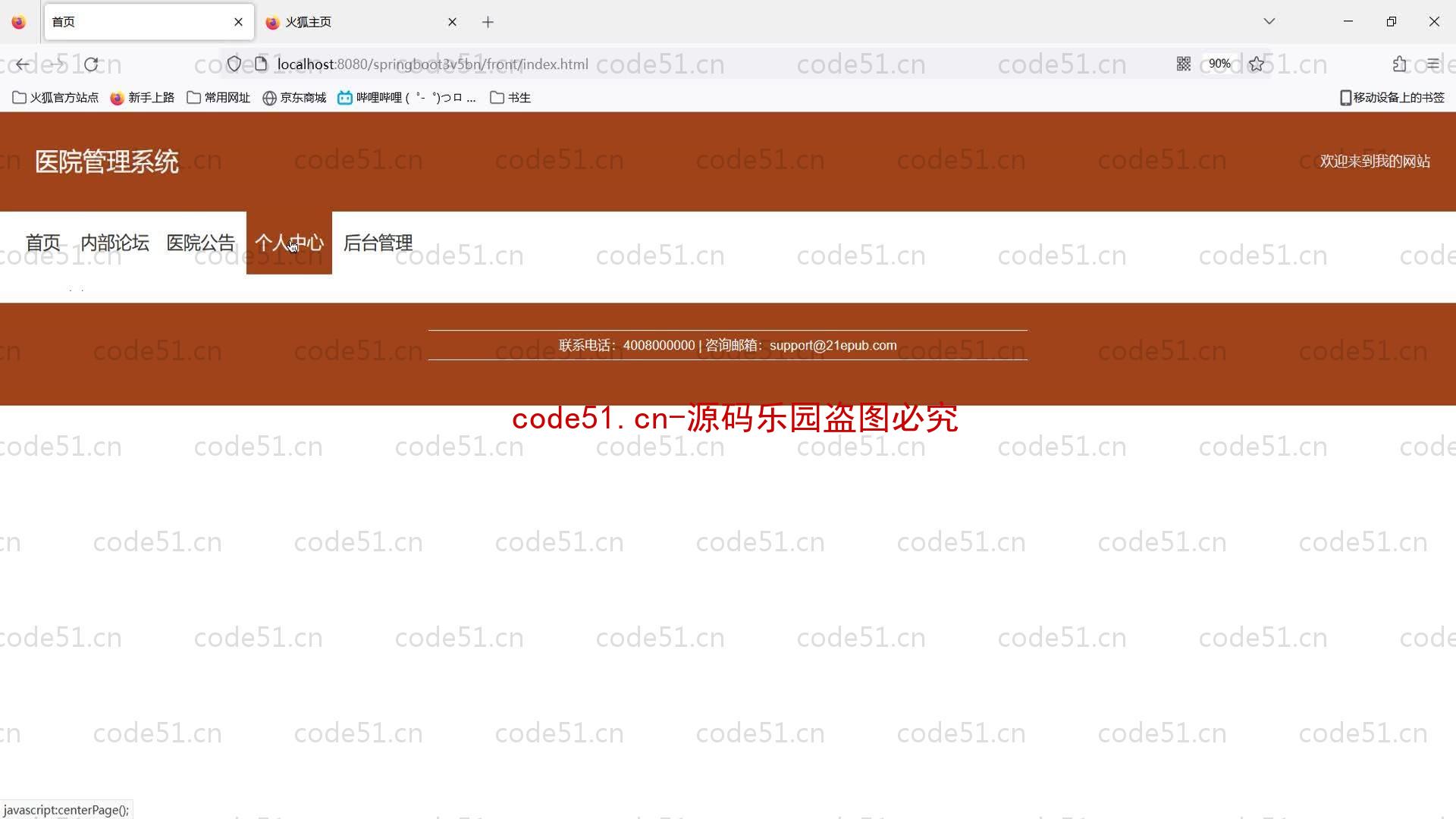The width and height of the screenshot is (1456, 819).
Task: Click the Firefox bookmark star icon
Action: pos(1257,63)
